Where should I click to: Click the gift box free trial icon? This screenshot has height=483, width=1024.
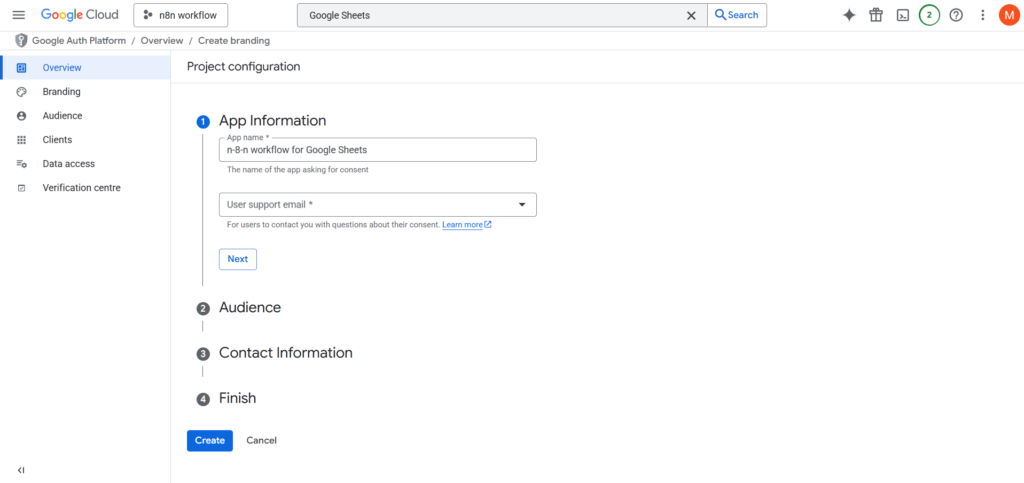(x=876, y=15)
